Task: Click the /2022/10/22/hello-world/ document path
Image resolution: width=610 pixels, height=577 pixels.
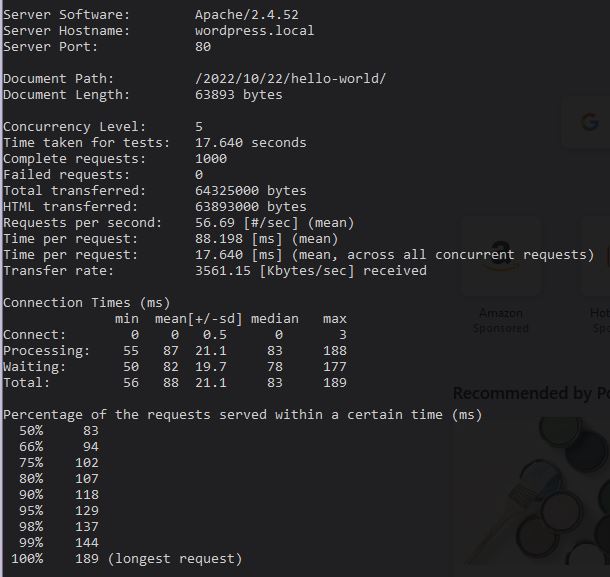Action: (290, 79)
